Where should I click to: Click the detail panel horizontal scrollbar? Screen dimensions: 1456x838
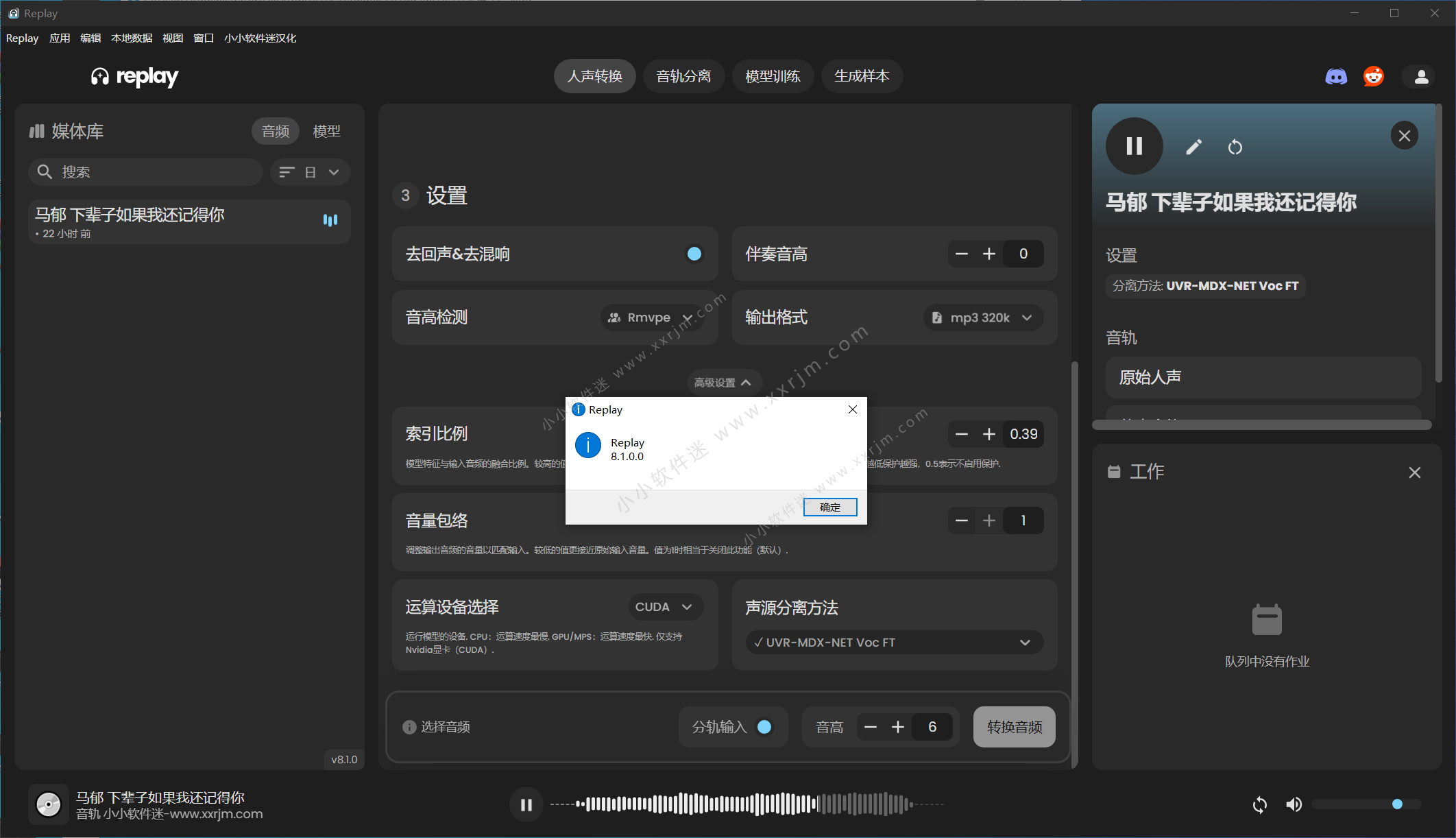click(1262, 425)
